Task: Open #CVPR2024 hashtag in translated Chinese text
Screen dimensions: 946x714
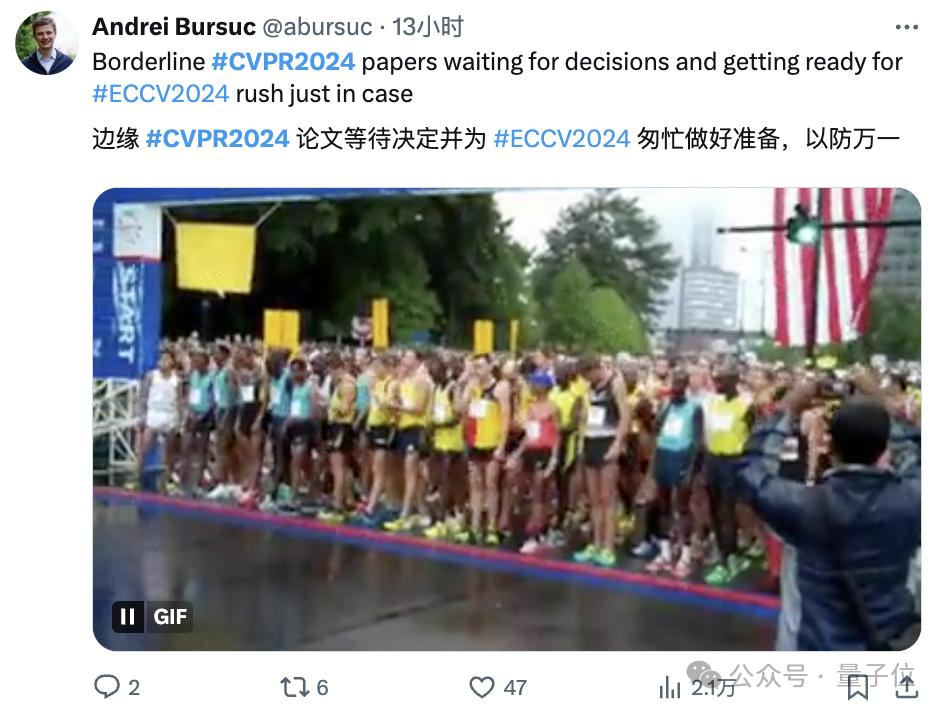Action: [218, 139]
